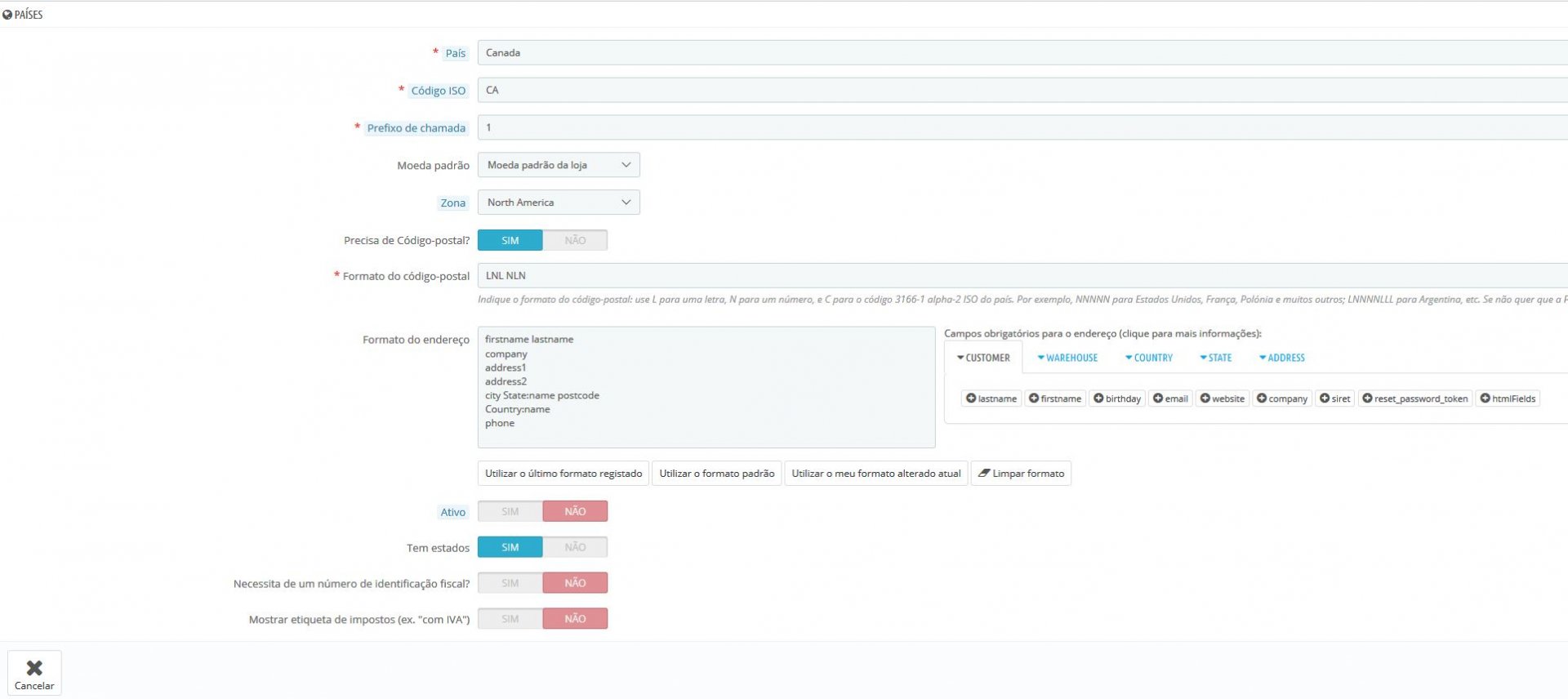1568x699 pixels.
Task: Add the firstname field via plus icon
Action: tap(1034, 398)
